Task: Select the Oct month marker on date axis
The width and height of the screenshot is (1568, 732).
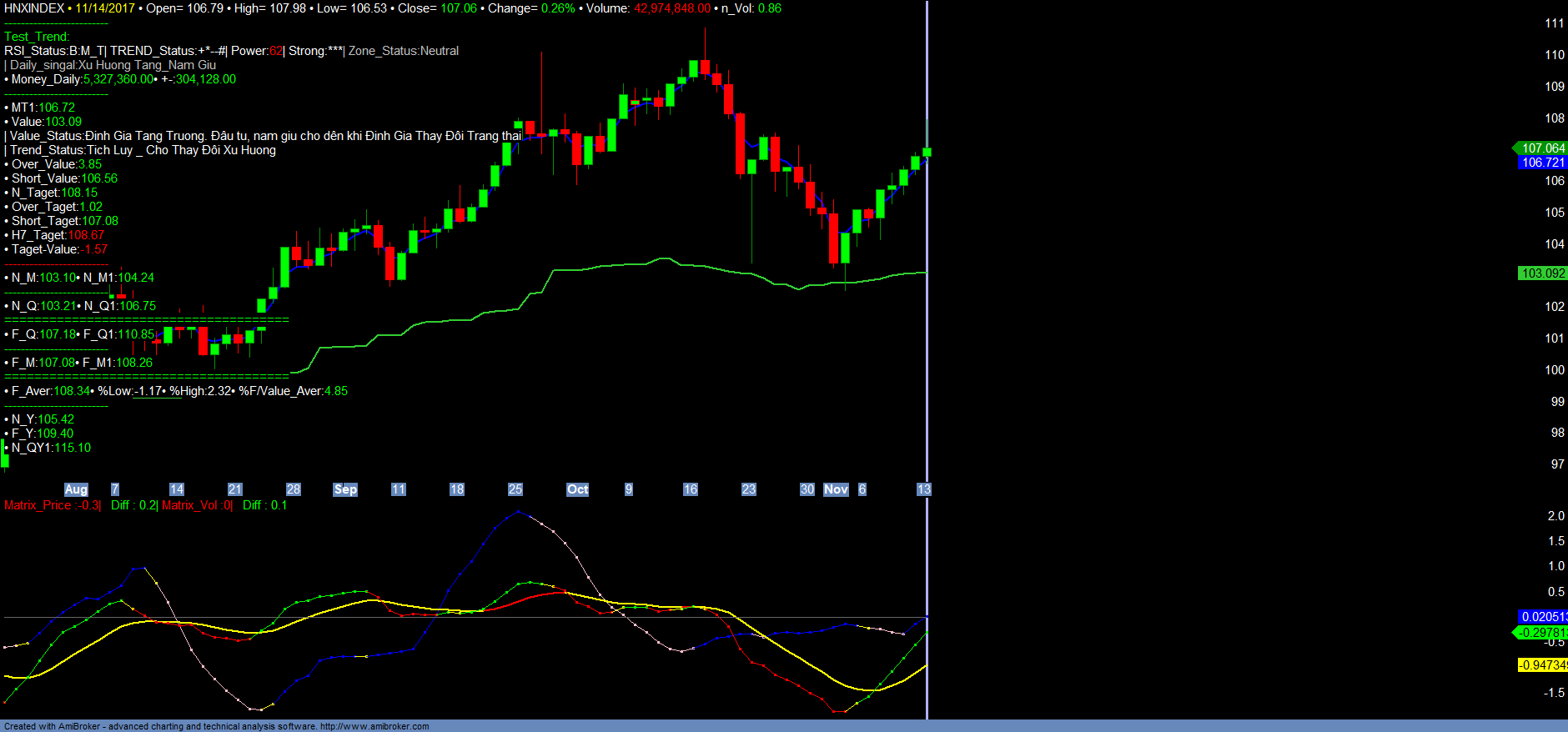Action: (577, 489)
